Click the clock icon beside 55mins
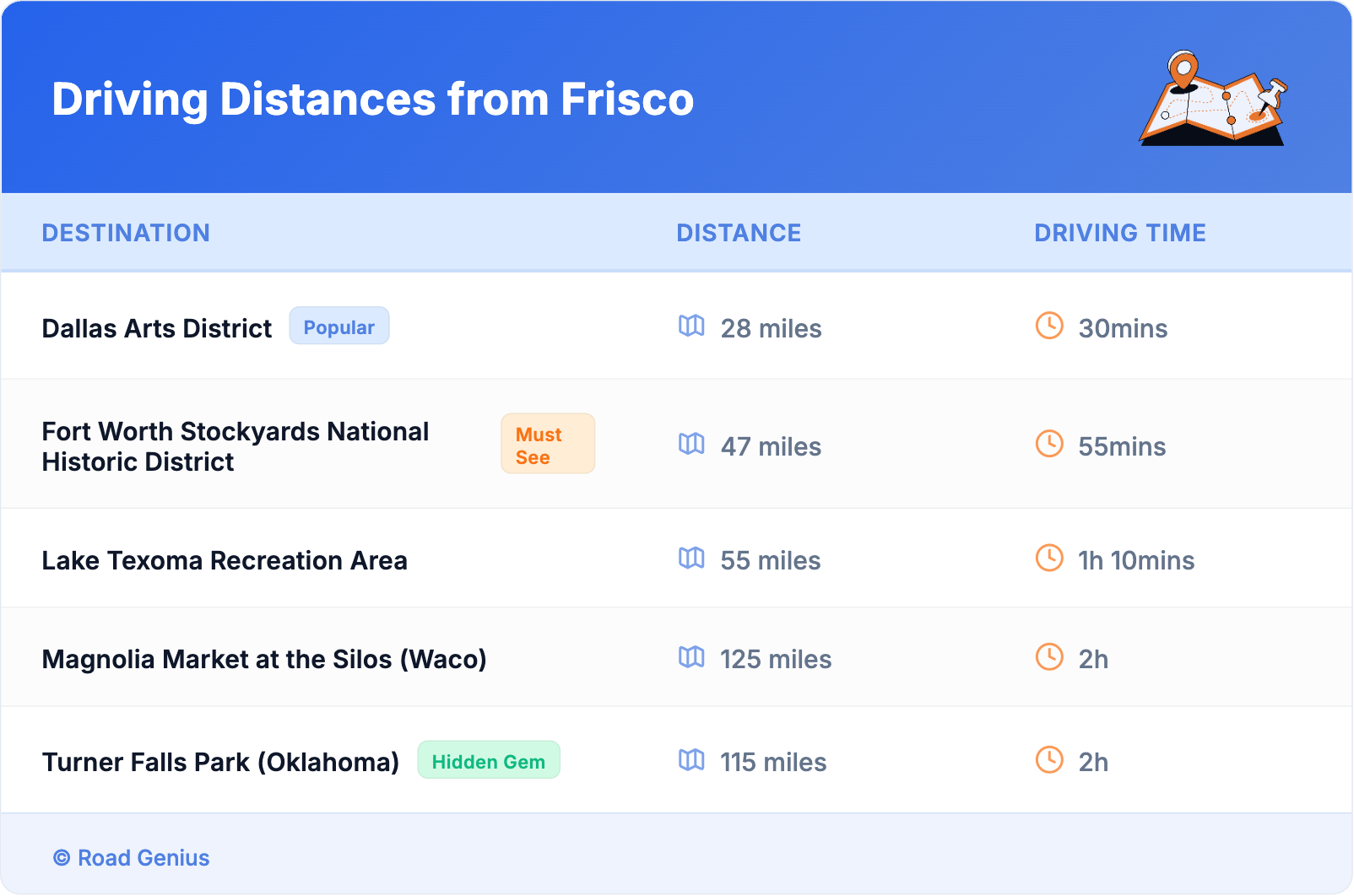Image resolution: width=1354 pixels, height=896 pixels. (1049, 444)
